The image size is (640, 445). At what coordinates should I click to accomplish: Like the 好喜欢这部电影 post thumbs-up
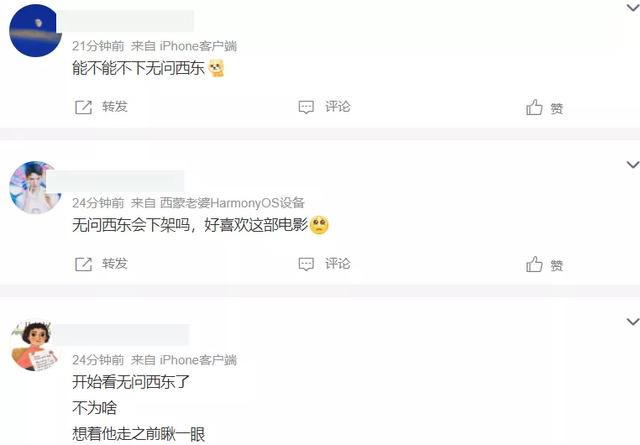click(534, 265)
